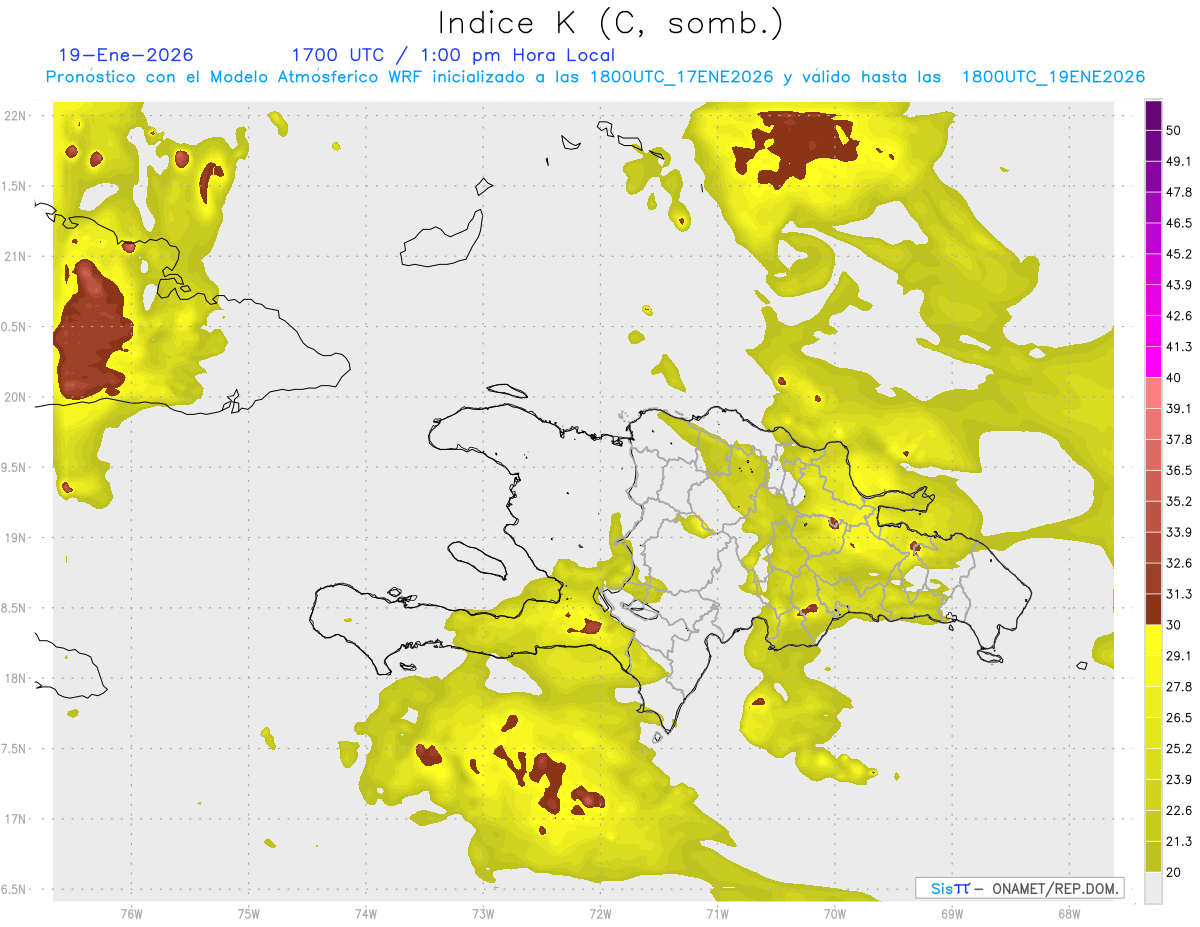
Task: Click legend value '45.2'
Action: [x=1179, y=254]
